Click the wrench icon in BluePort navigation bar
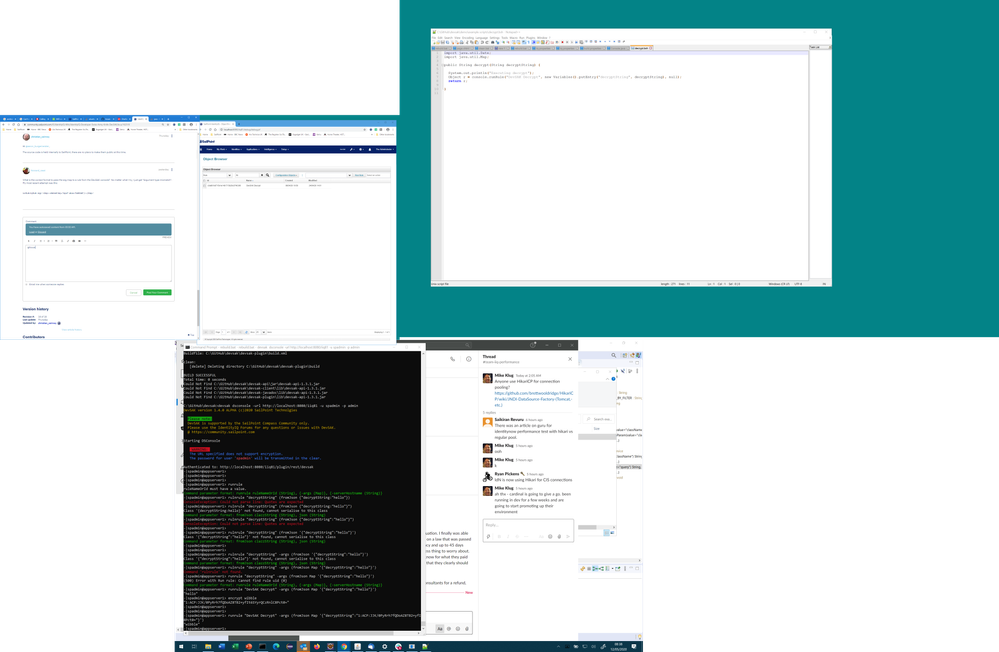This screenshot has height=652, width=999. [x=351, y=150]
